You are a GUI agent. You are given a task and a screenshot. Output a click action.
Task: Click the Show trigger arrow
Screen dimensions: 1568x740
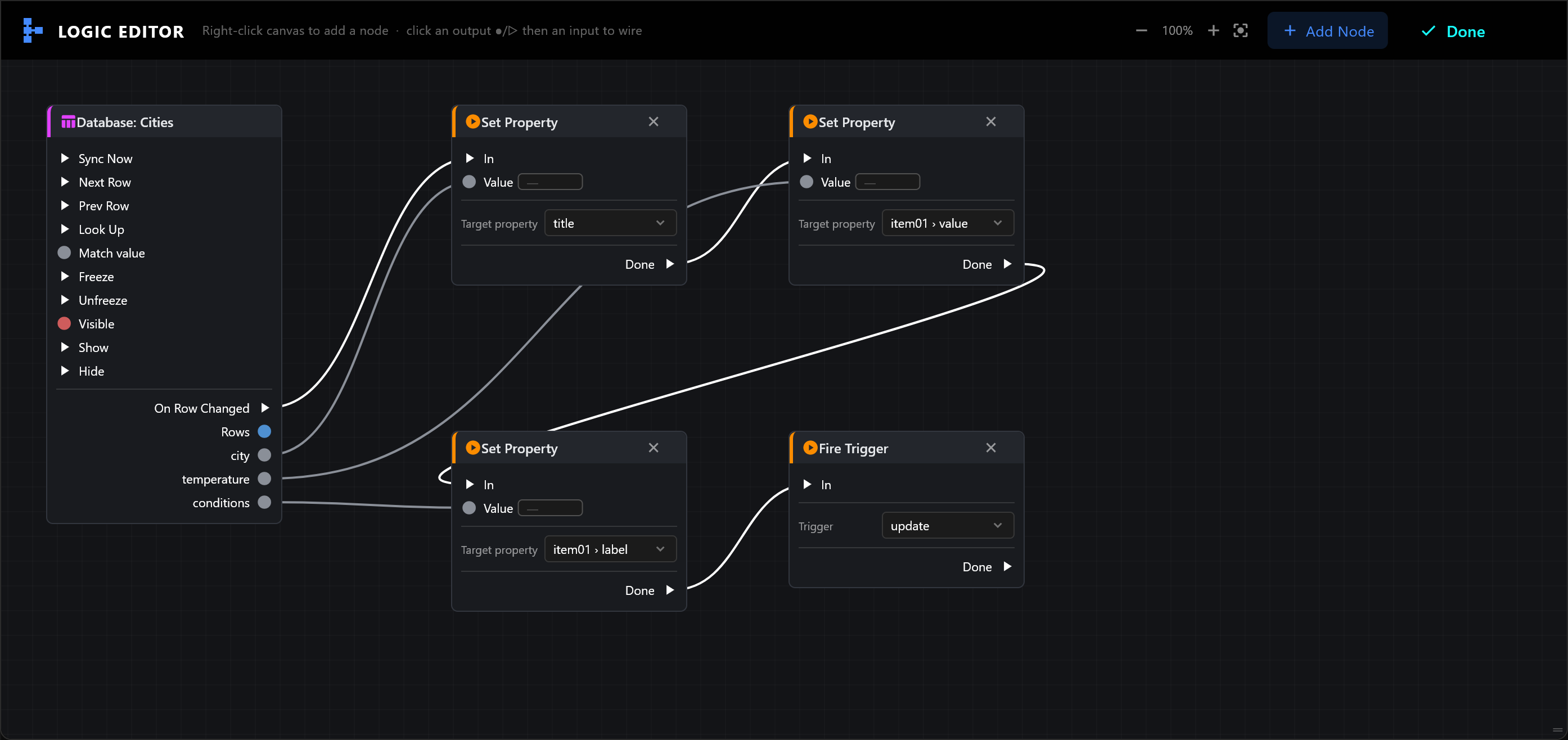point(65,347)
